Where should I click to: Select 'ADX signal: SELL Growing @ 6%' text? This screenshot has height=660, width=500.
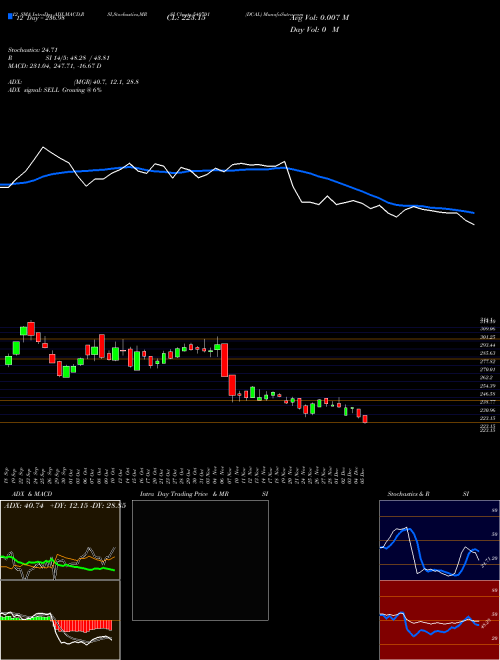click(x=55, y=90)
